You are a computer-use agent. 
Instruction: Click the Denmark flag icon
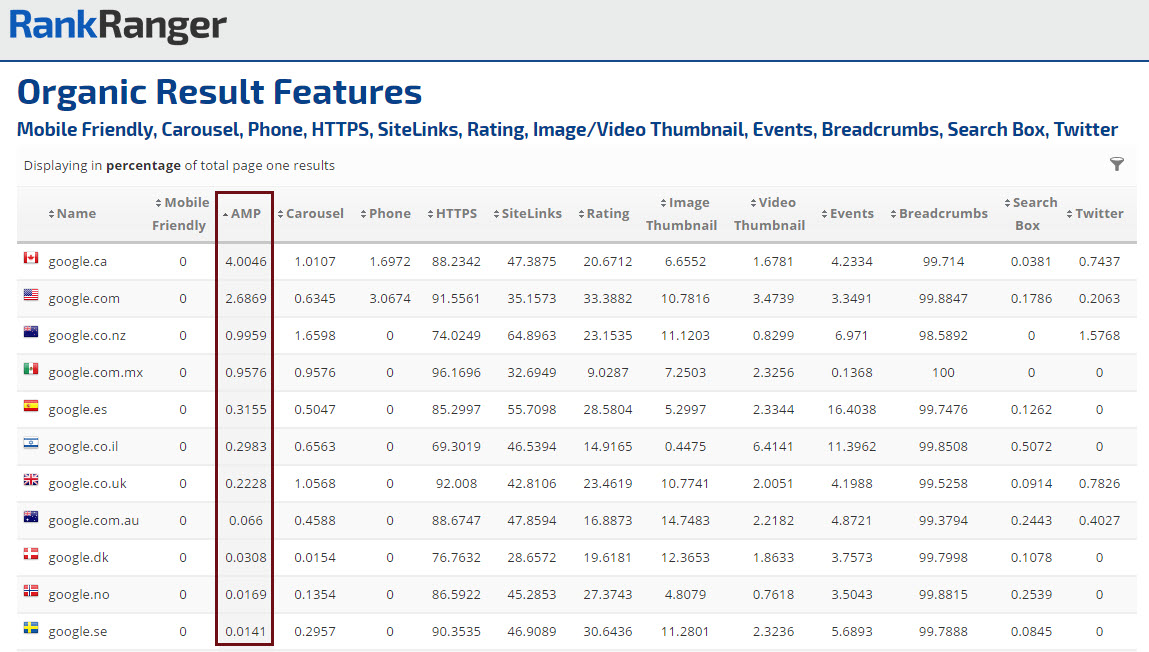point(30,555)
